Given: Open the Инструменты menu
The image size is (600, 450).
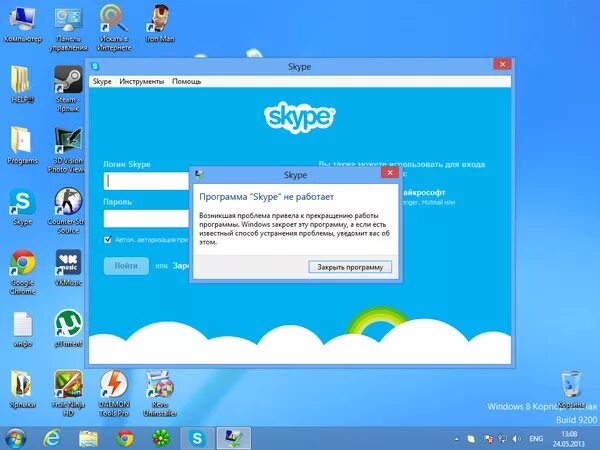Looking at the screenshot, I should [142, 82].
